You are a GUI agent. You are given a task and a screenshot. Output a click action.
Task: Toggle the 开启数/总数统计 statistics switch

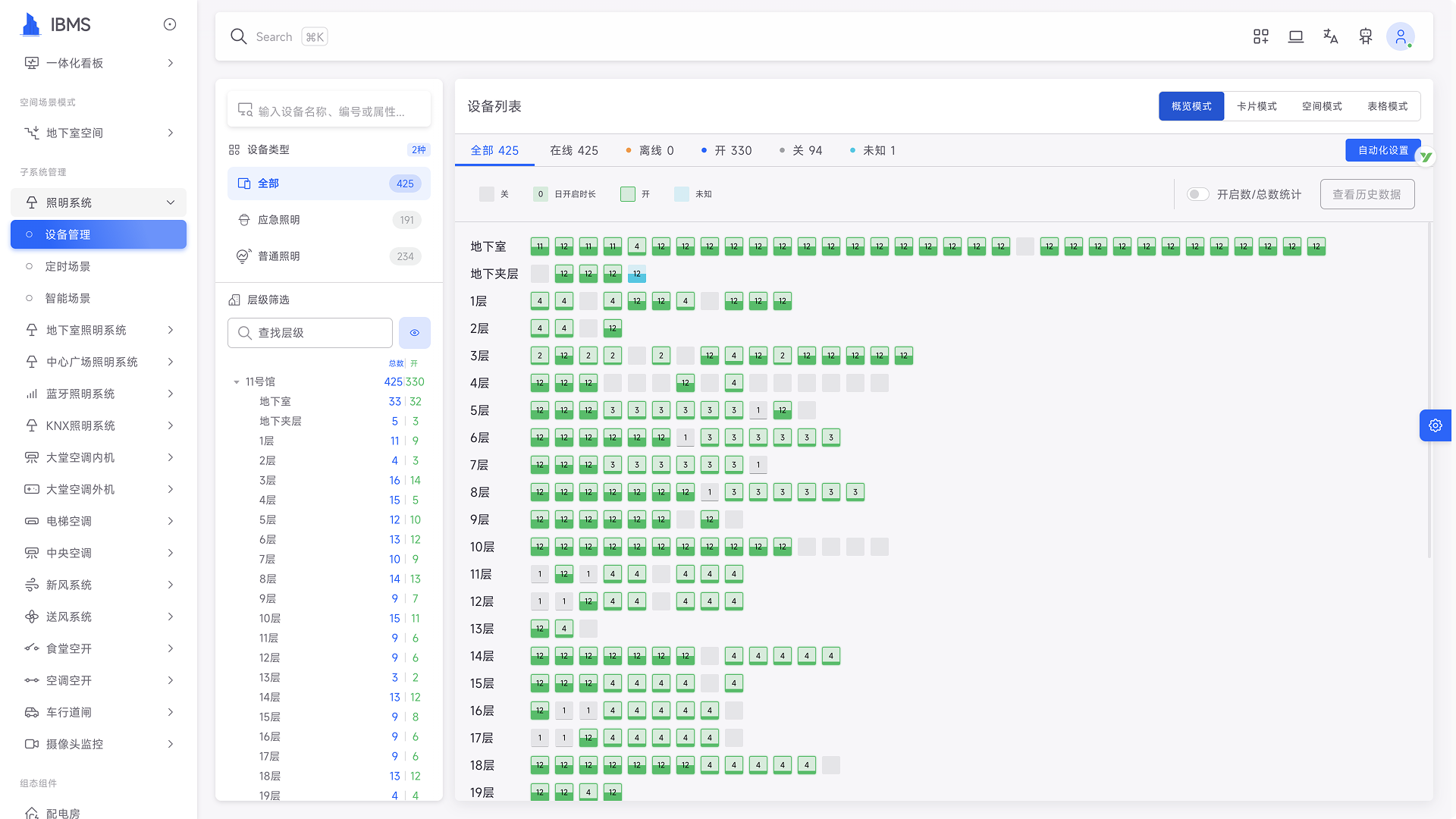1198,194
